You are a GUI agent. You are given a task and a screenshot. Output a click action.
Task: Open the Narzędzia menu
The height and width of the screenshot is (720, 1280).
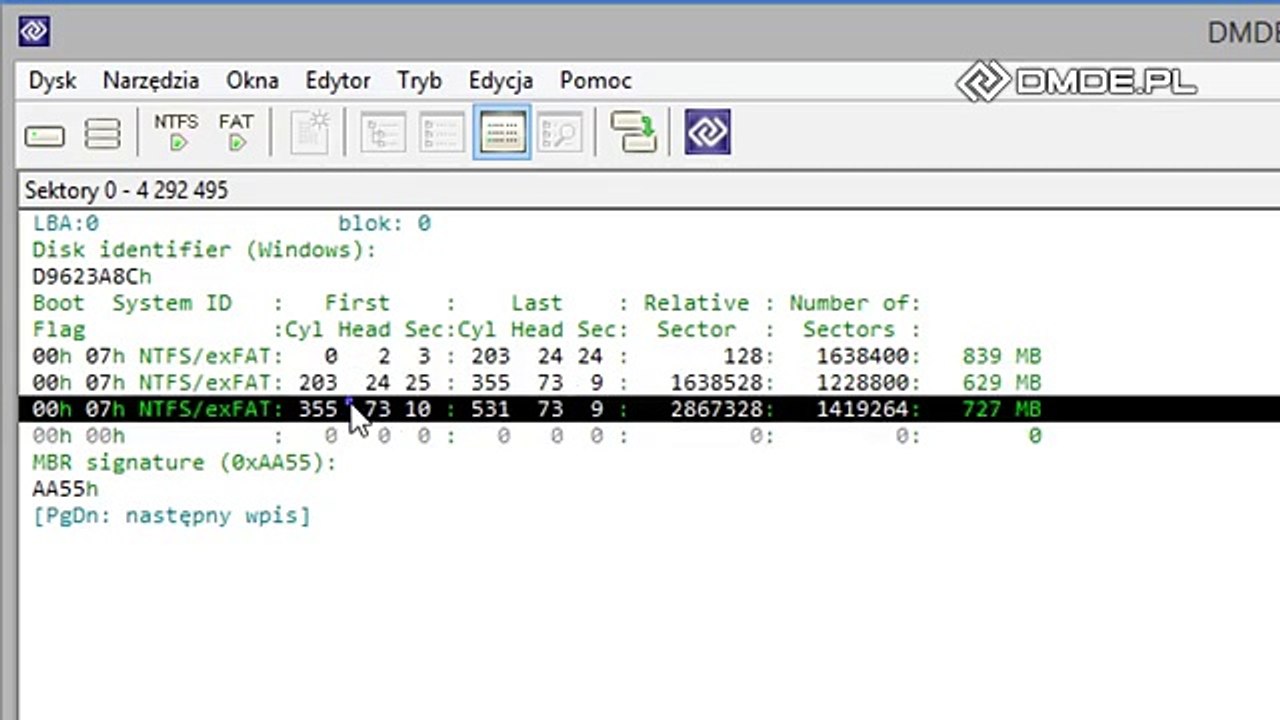tap(151, 81)
